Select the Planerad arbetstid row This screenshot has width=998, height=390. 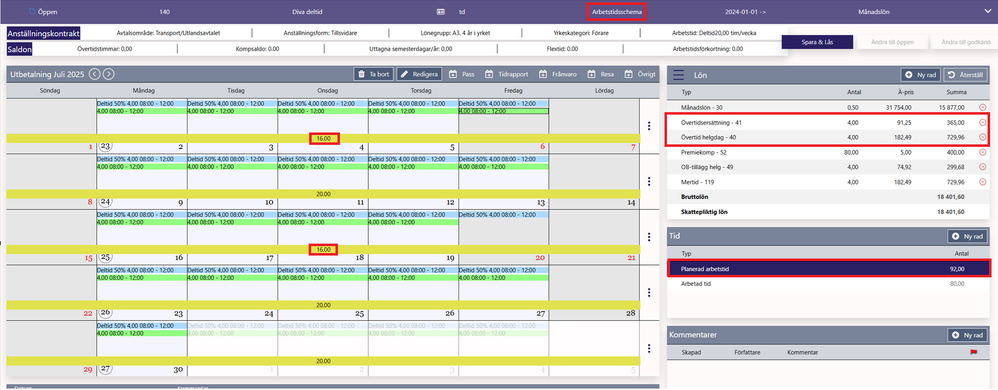point(829,269)
